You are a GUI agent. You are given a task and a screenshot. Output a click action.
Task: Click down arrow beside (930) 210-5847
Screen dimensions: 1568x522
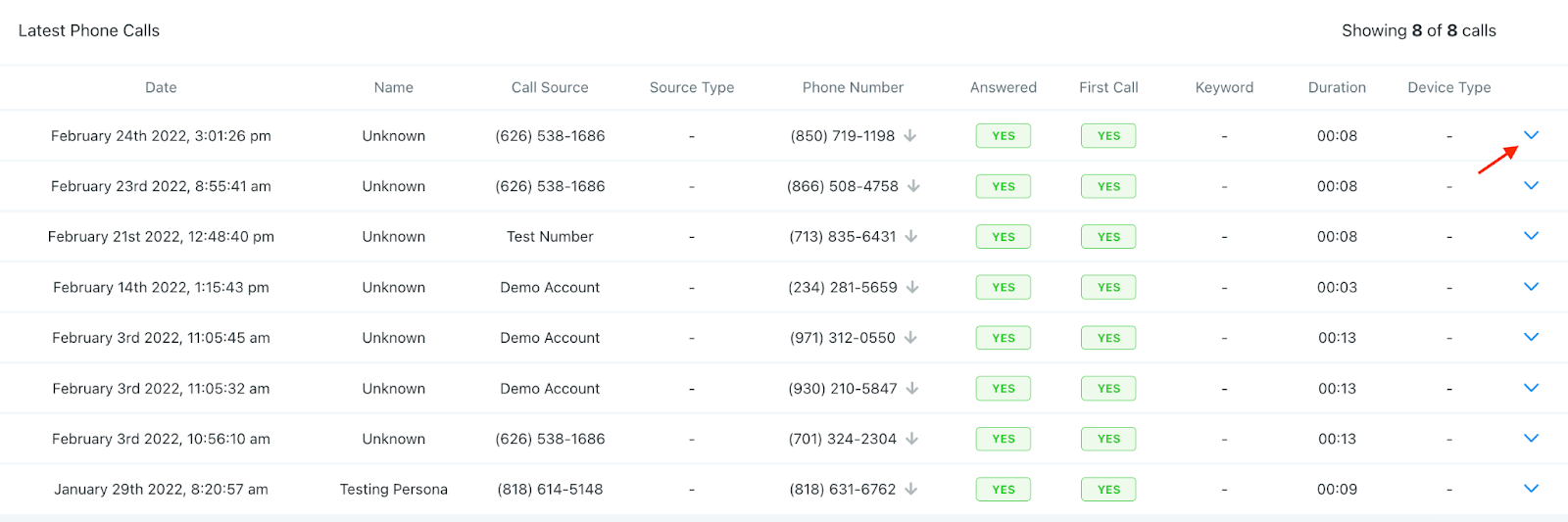tap(912, 389)
